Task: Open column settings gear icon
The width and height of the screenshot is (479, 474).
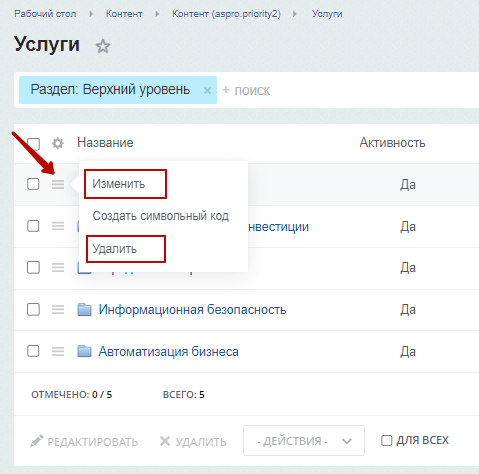Action: point(58,143)
